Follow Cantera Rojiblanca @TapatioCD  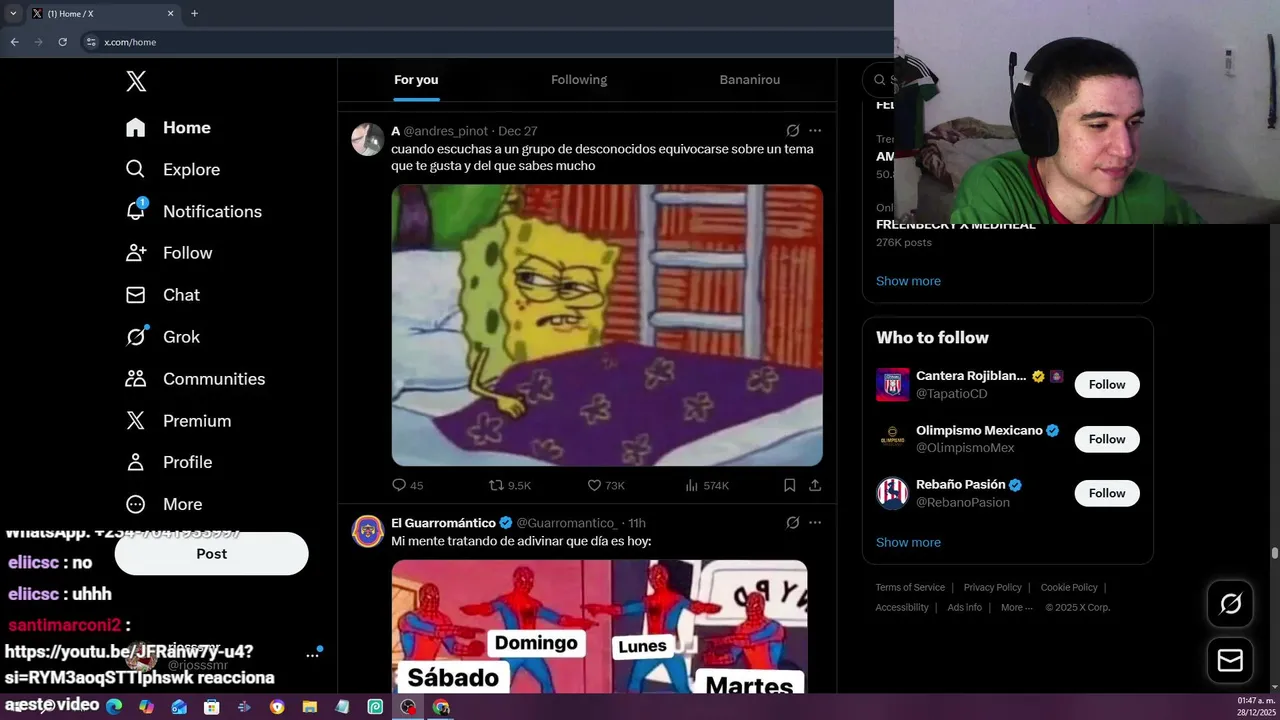click(1107, 385)
